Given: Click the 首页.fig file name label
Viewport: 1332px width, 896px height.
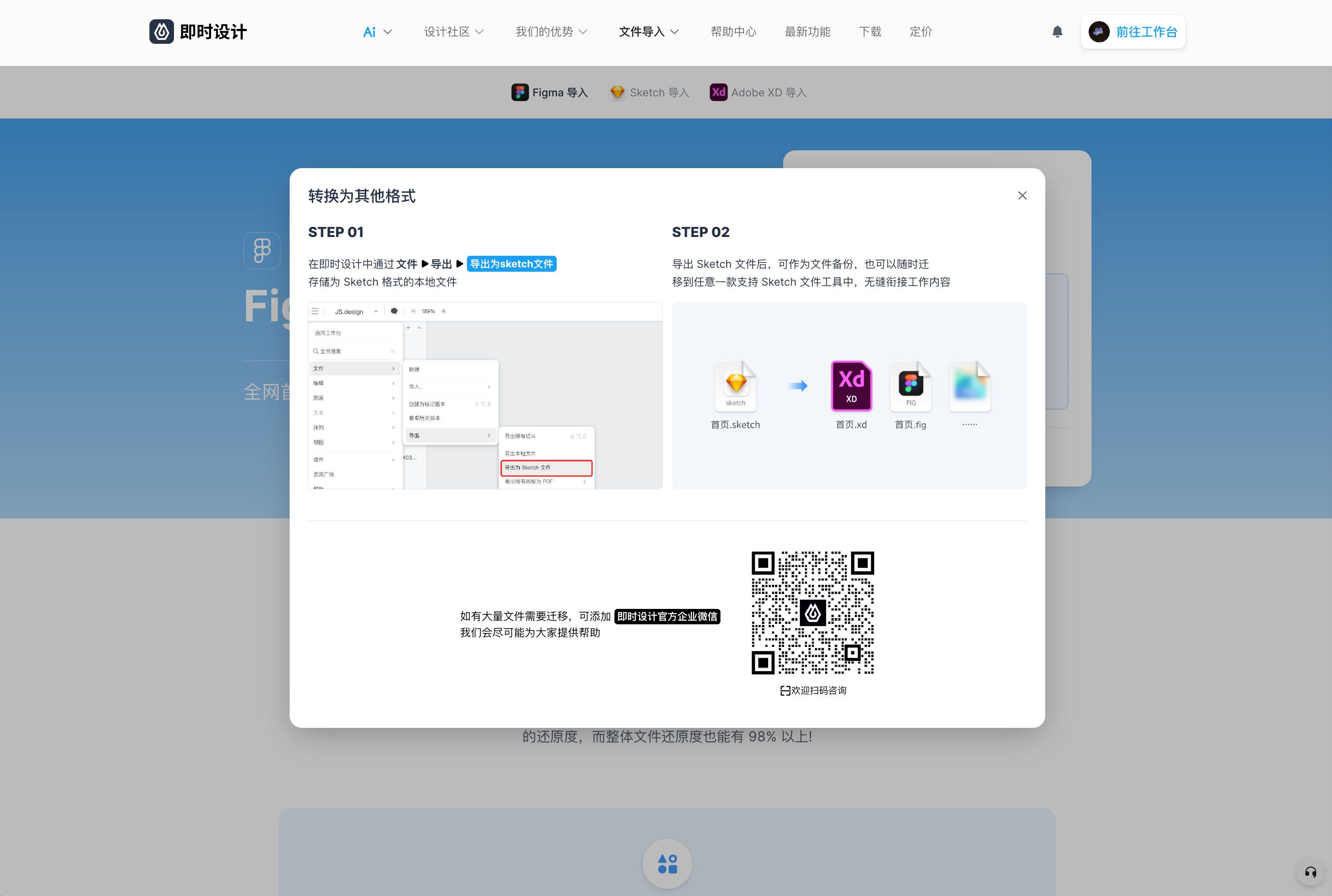Looking at the screenshot, I should click(911, 424).
